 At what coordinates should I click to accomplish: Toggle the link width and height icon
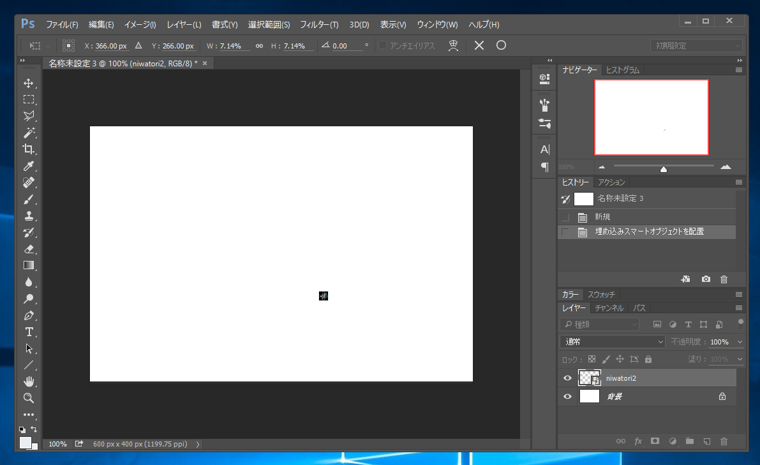pos(260,46)
